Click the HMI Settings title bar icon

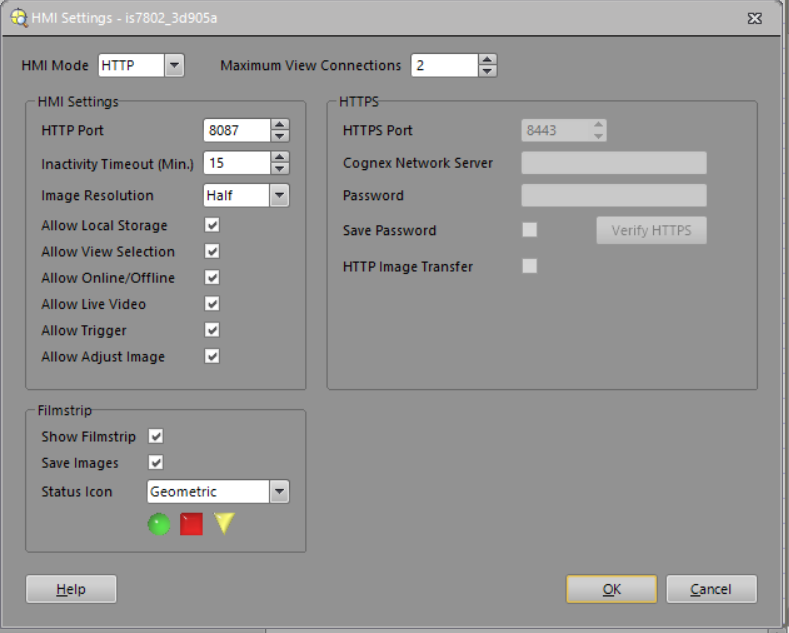point(18,17)
